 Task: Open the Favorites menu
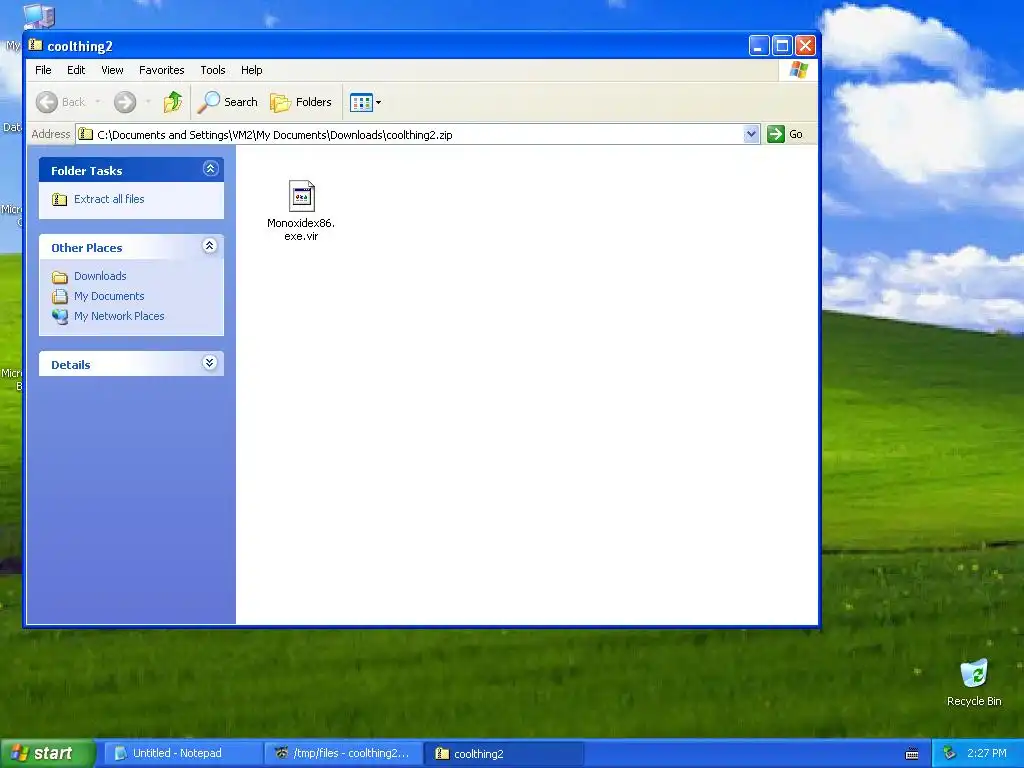pyautogui.click(x=161, y=70)
